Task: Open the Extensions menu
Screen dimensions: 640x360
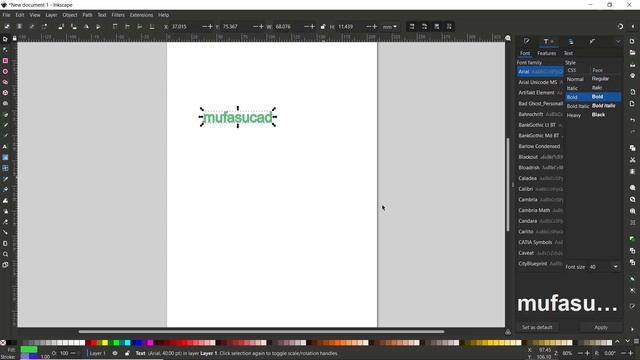Action: tap(141, 15)
